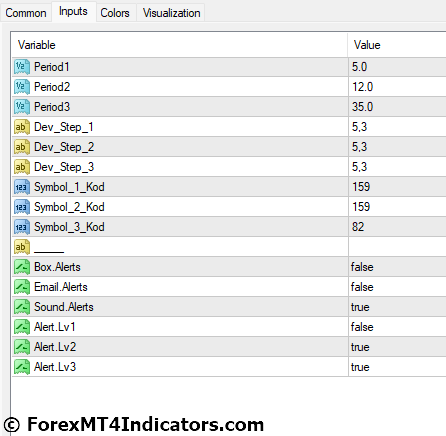Edit the Period2 value field 12.0
The image size is (446, 436).
tap(397, 87)
